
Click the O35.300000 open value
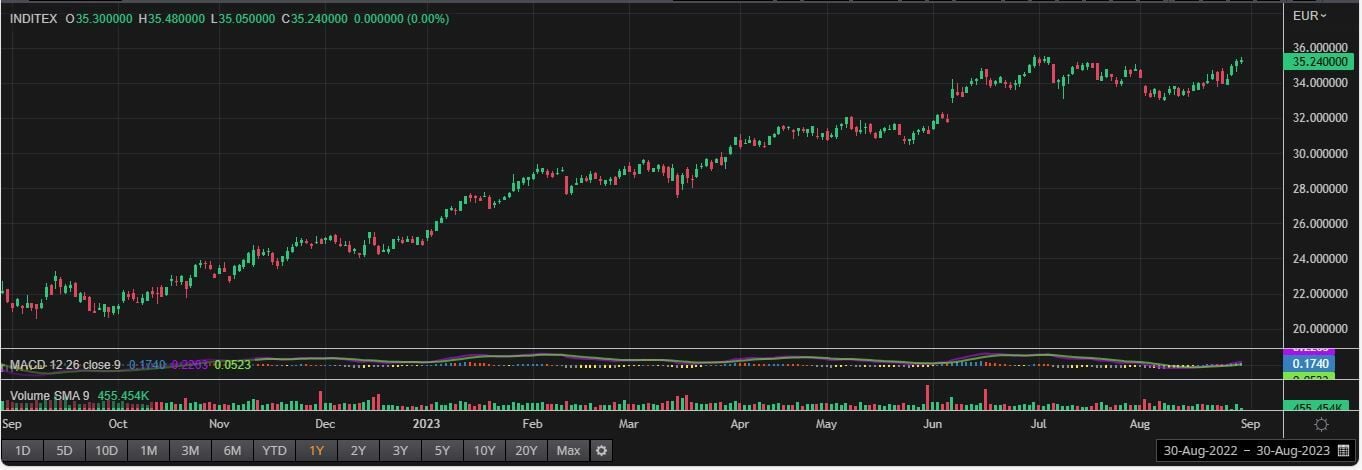click(x=99, y=19)
